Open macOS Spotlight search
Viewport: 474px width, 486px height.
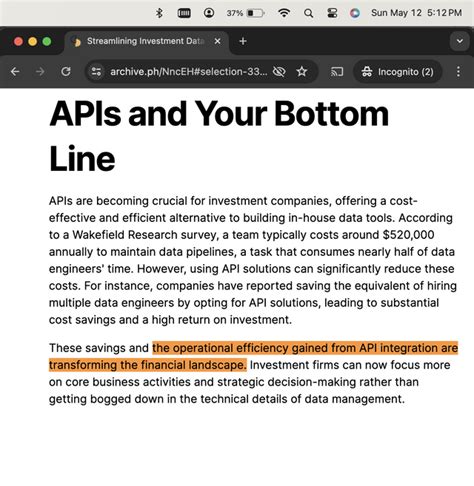coord(308,13)
